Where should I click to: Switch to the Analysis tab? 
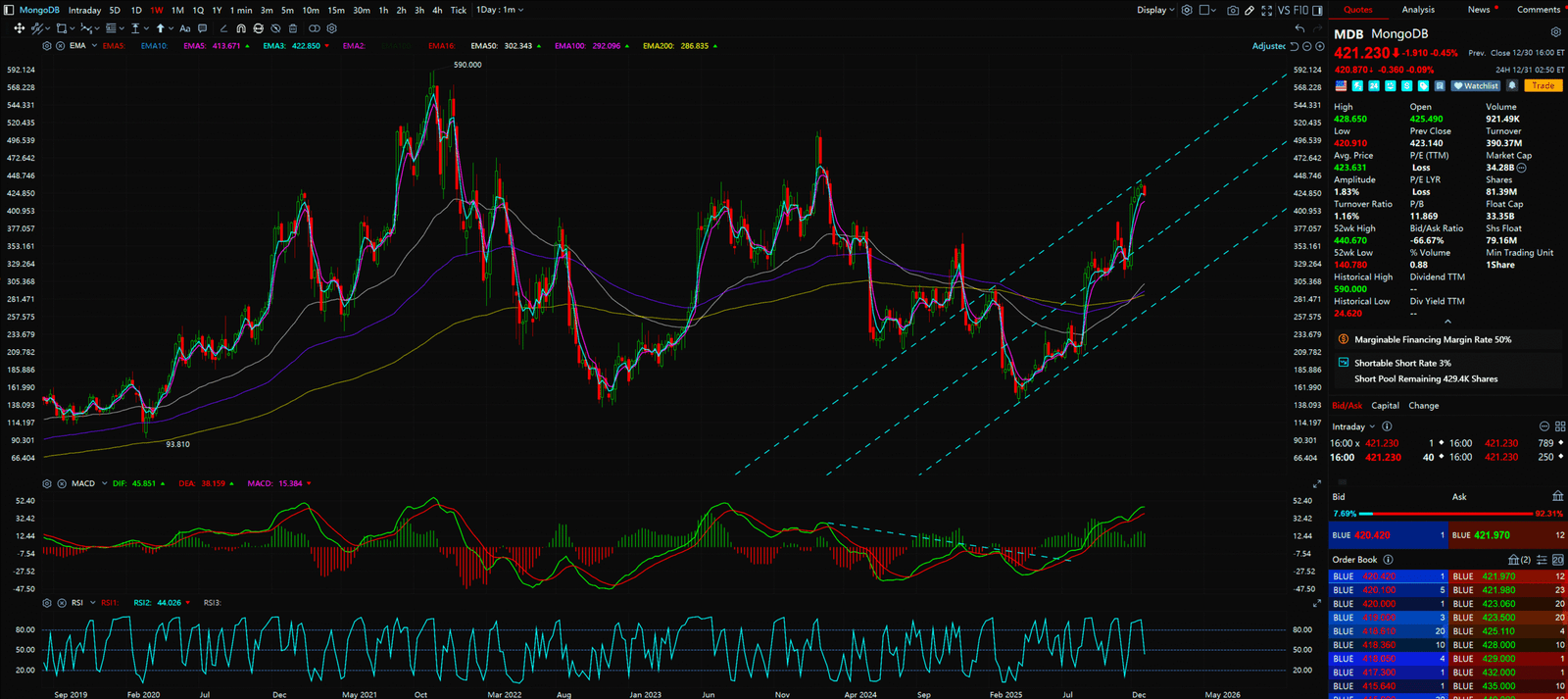tap(1417, 10)
